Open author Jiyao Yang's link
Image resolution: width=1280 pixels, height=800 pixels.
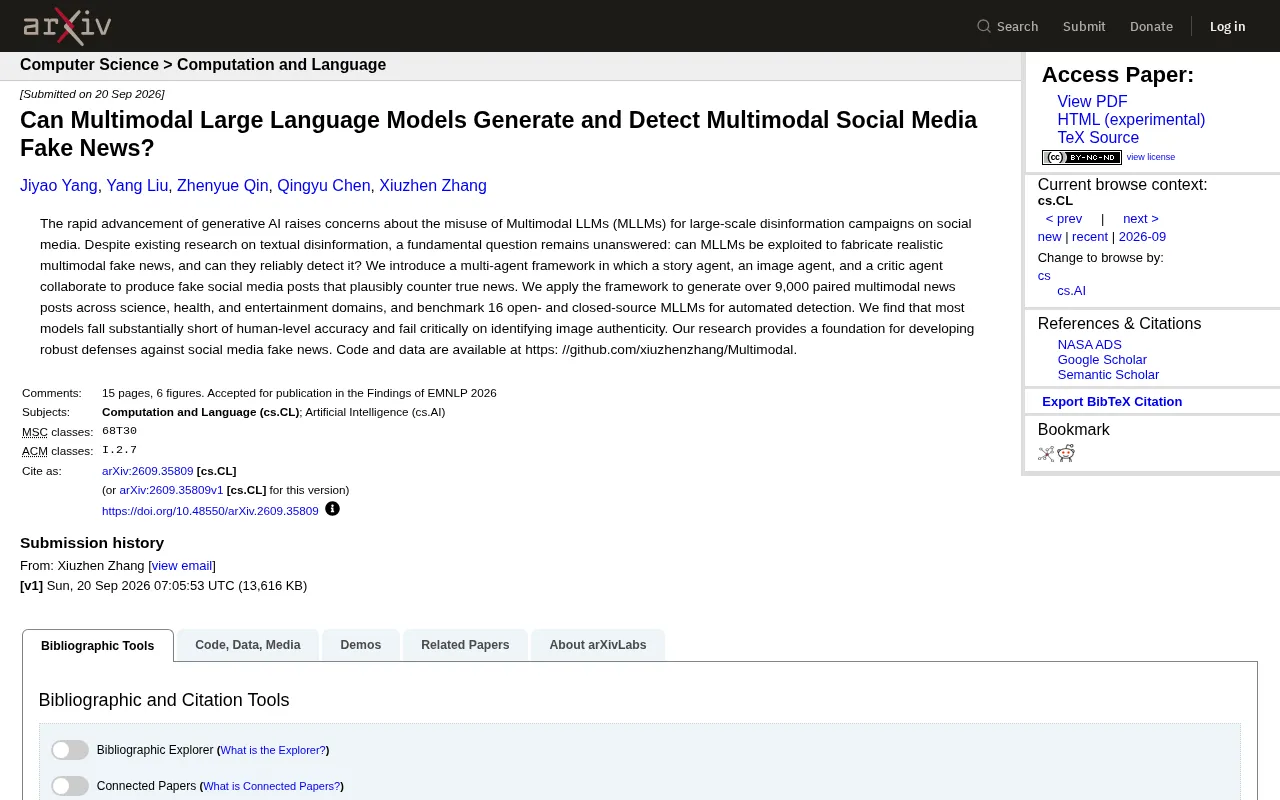[59, 186]
